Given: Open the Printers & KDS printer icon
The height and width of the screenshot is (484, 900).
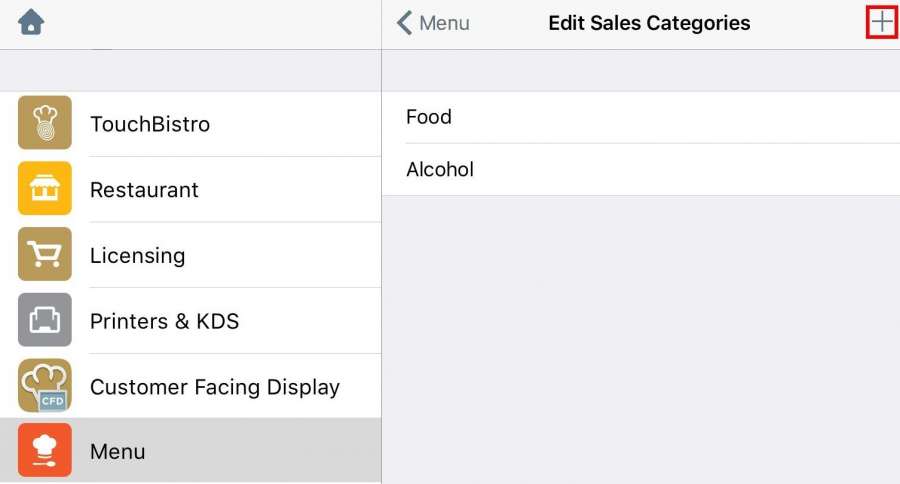Looking at the screenshot, I should pyautogui.click(x=45, y=320).
